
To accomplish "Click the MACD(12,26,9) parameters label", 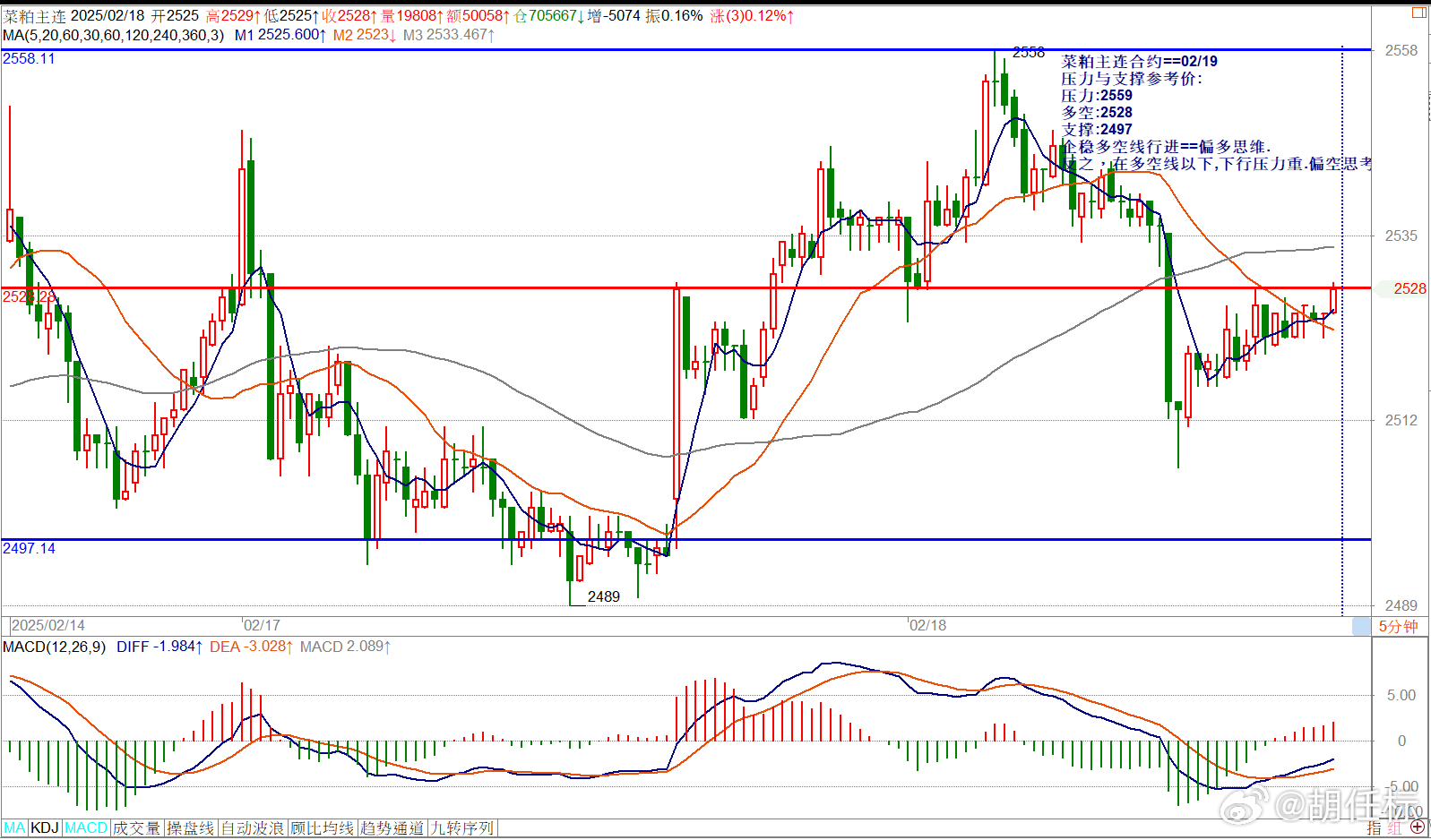I will pos(54,647).
